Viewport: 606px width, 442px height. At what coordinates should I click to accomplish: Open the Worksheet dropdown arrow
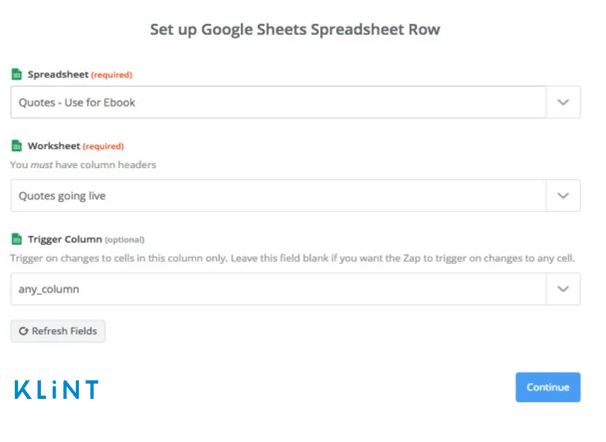pyautogui.click(x=563, y=196)
